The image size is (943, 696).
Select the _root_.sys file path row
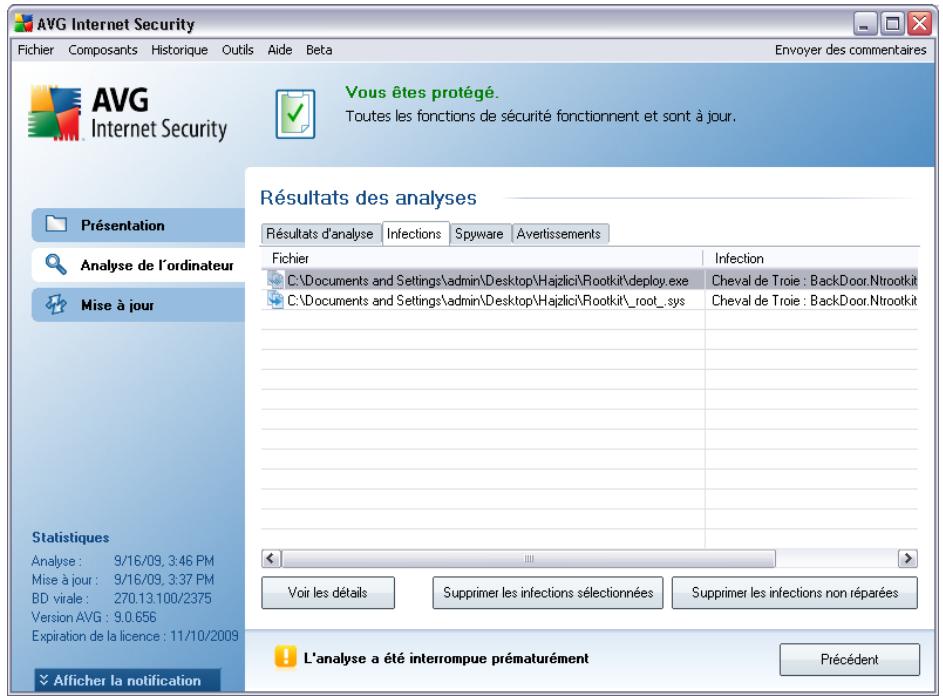point(486,300)
